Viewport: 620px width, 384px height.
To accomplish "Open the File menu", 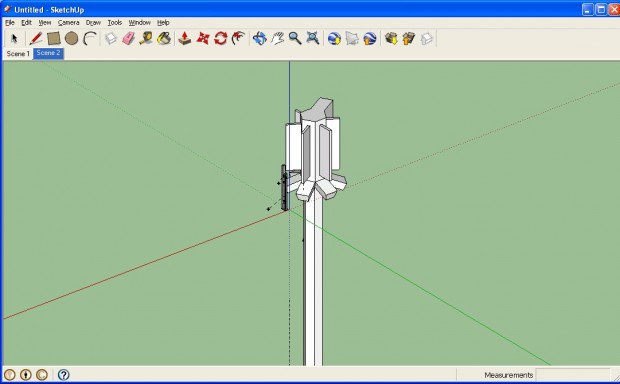I will point(10,23).
